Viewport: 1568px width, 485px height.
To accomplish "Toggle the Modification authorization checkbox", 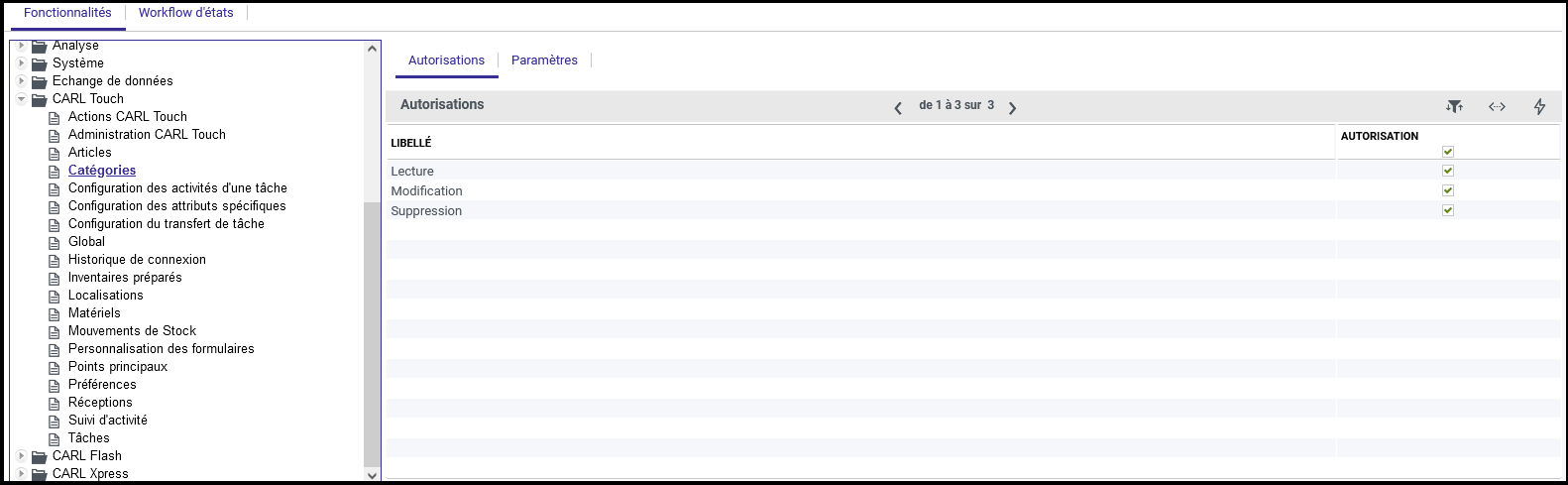I will click(1447, 190).
